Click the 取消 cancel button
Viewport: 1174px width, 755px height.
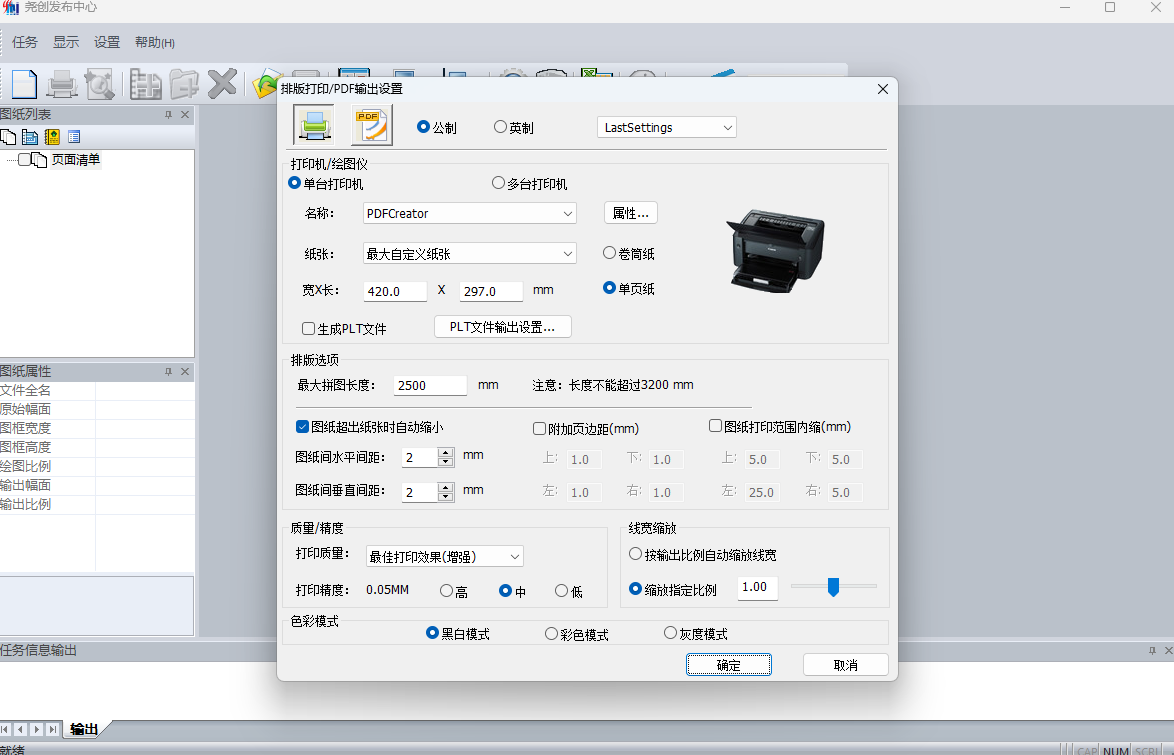[x=845, y=665]
